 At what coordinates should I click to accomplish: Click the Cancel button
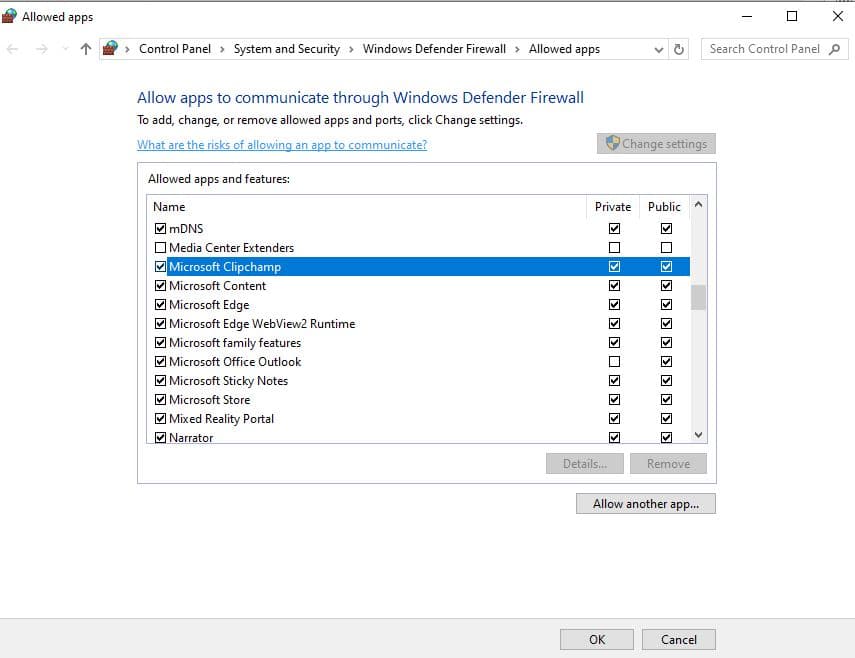[679, 639]
